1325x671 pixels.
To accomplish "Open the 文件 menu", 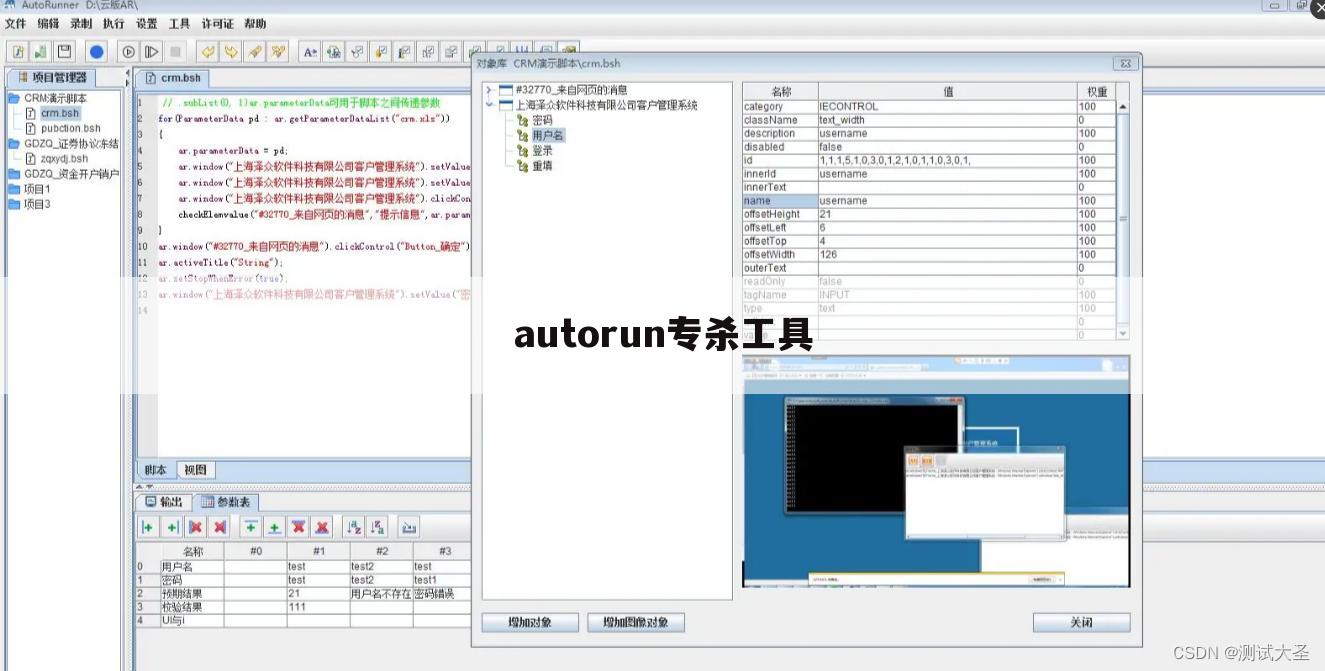I will 15,24.
